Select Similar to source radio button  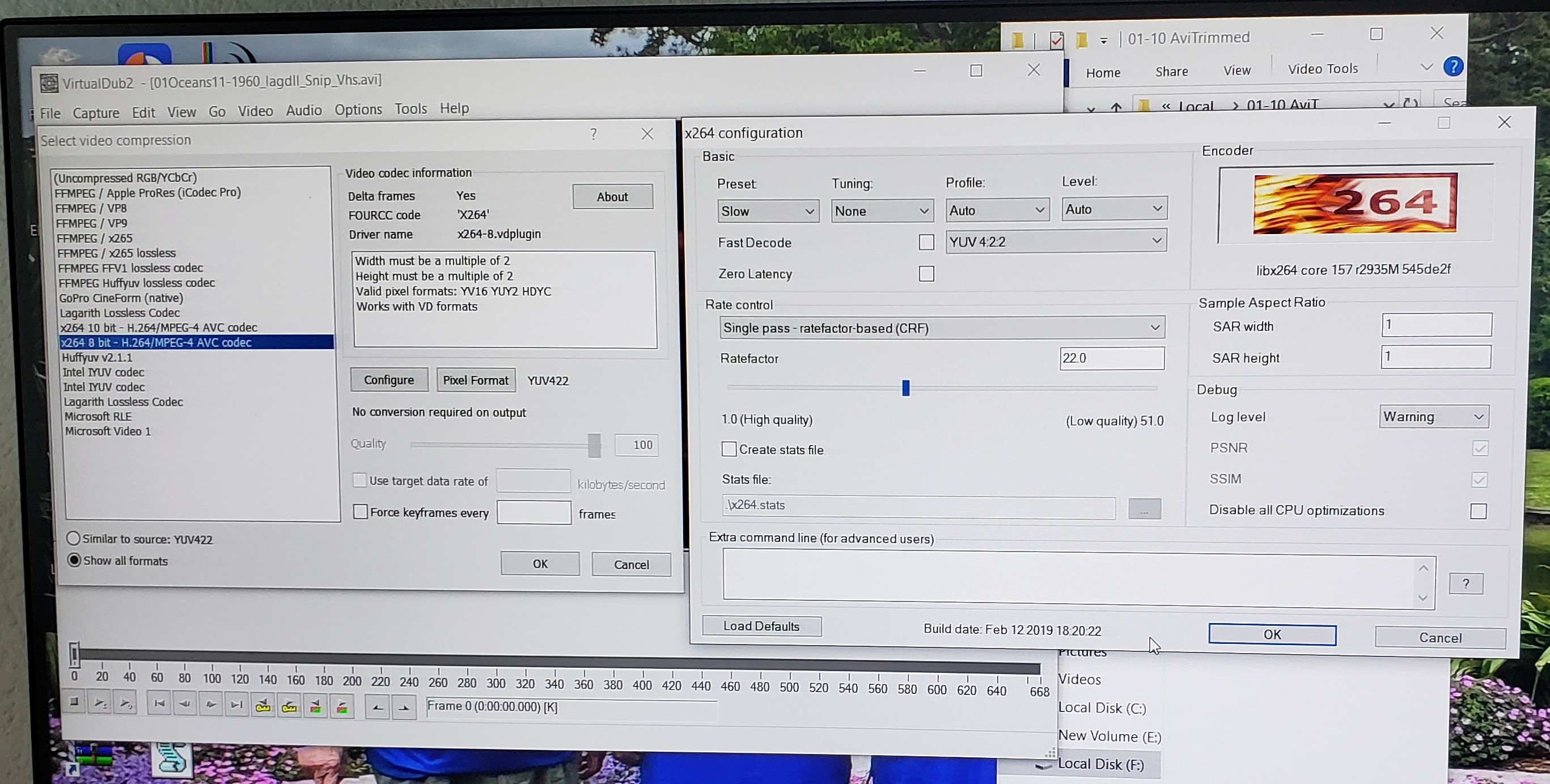(73, 539)
